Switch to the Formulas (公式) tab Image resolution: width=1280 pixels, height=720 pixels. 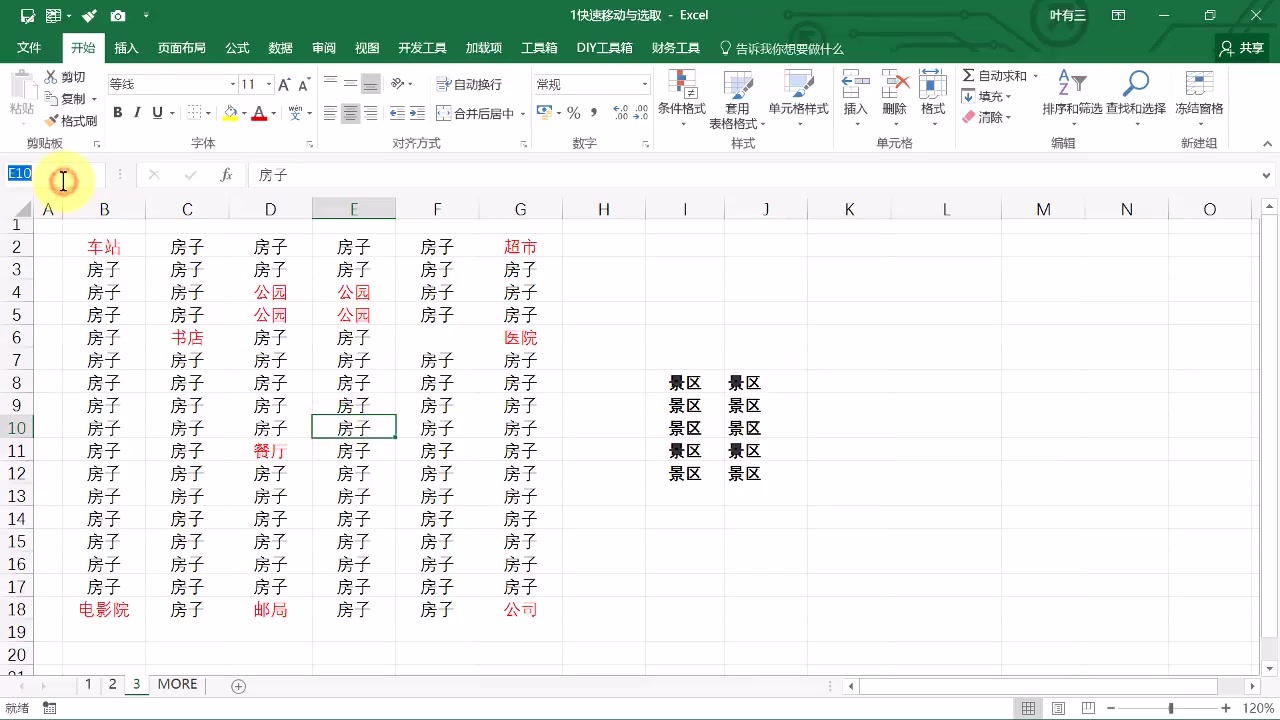tap(237, 48)
